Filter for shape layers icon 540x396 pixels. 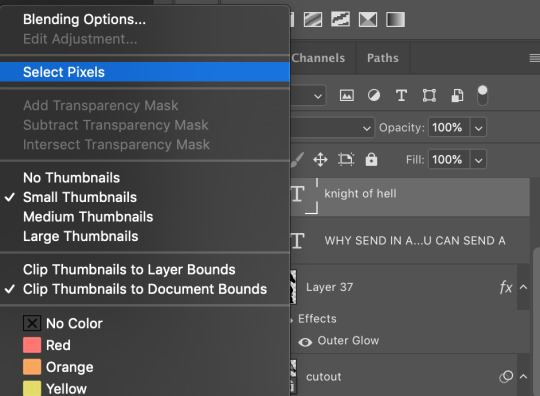tap(429, 95)
